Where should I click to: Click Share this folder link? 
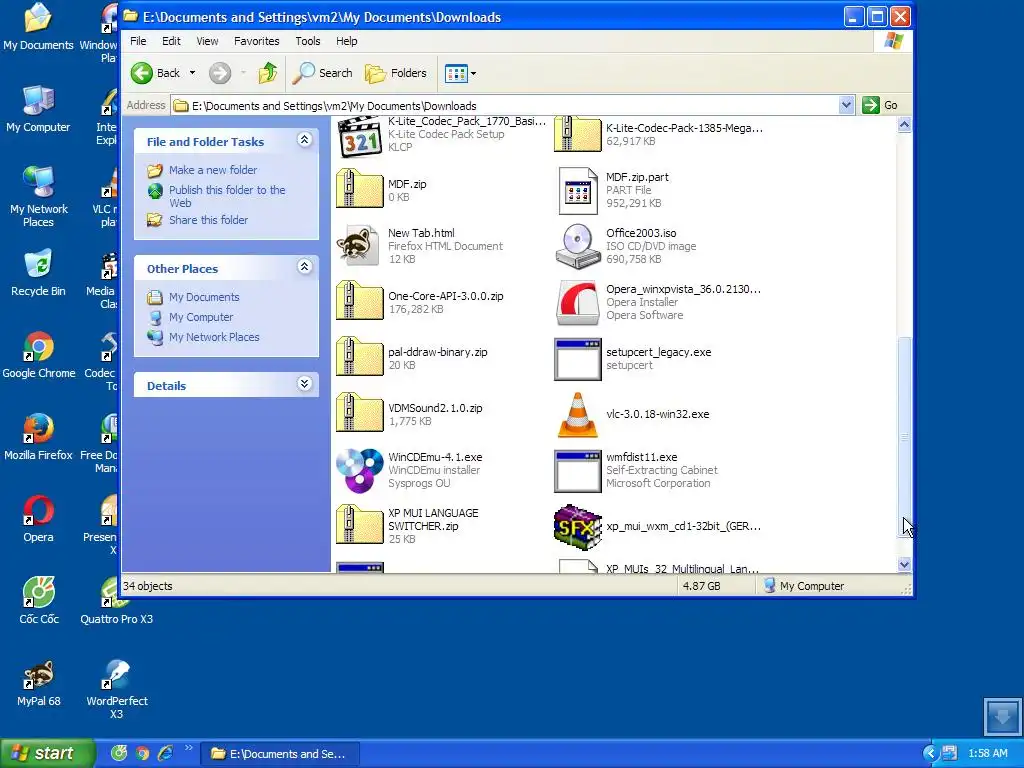point(208,220)
